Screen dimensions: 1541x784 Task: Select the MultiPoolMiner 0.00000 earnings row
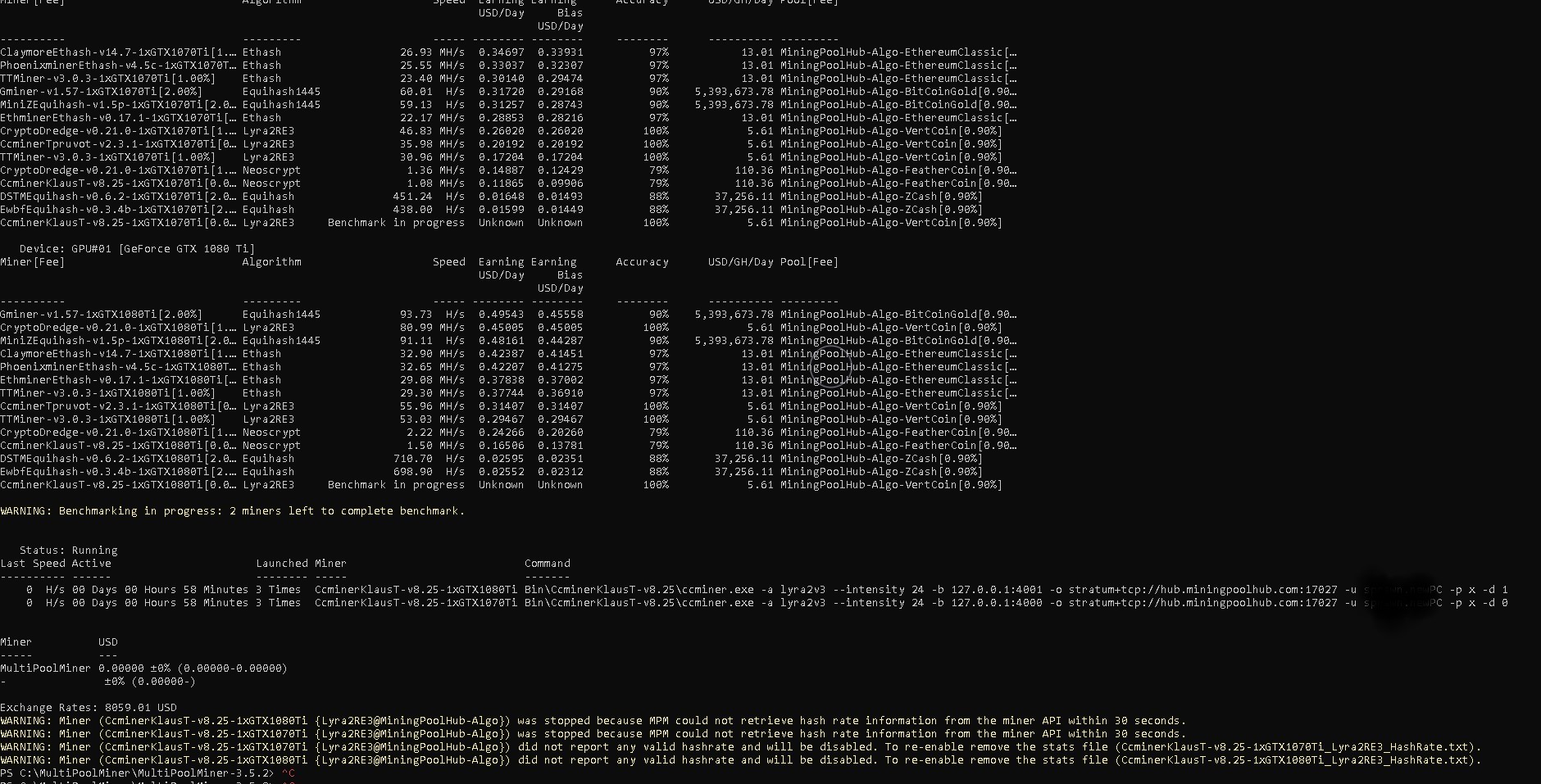pos(143,668)
